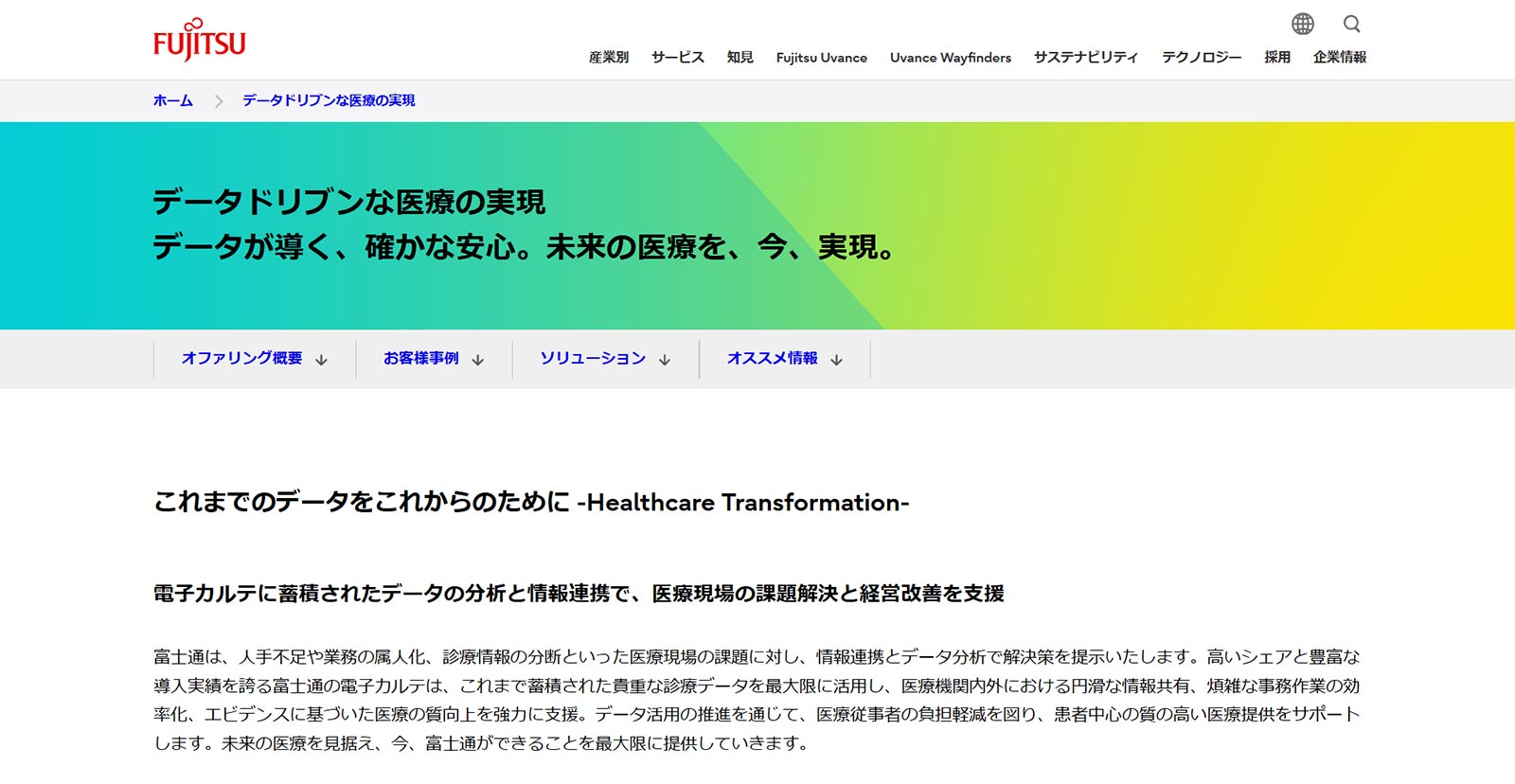Click down arrow next to オススメ情報
1515x784 pixels.
pyautogui.click(x=836, y=360)
